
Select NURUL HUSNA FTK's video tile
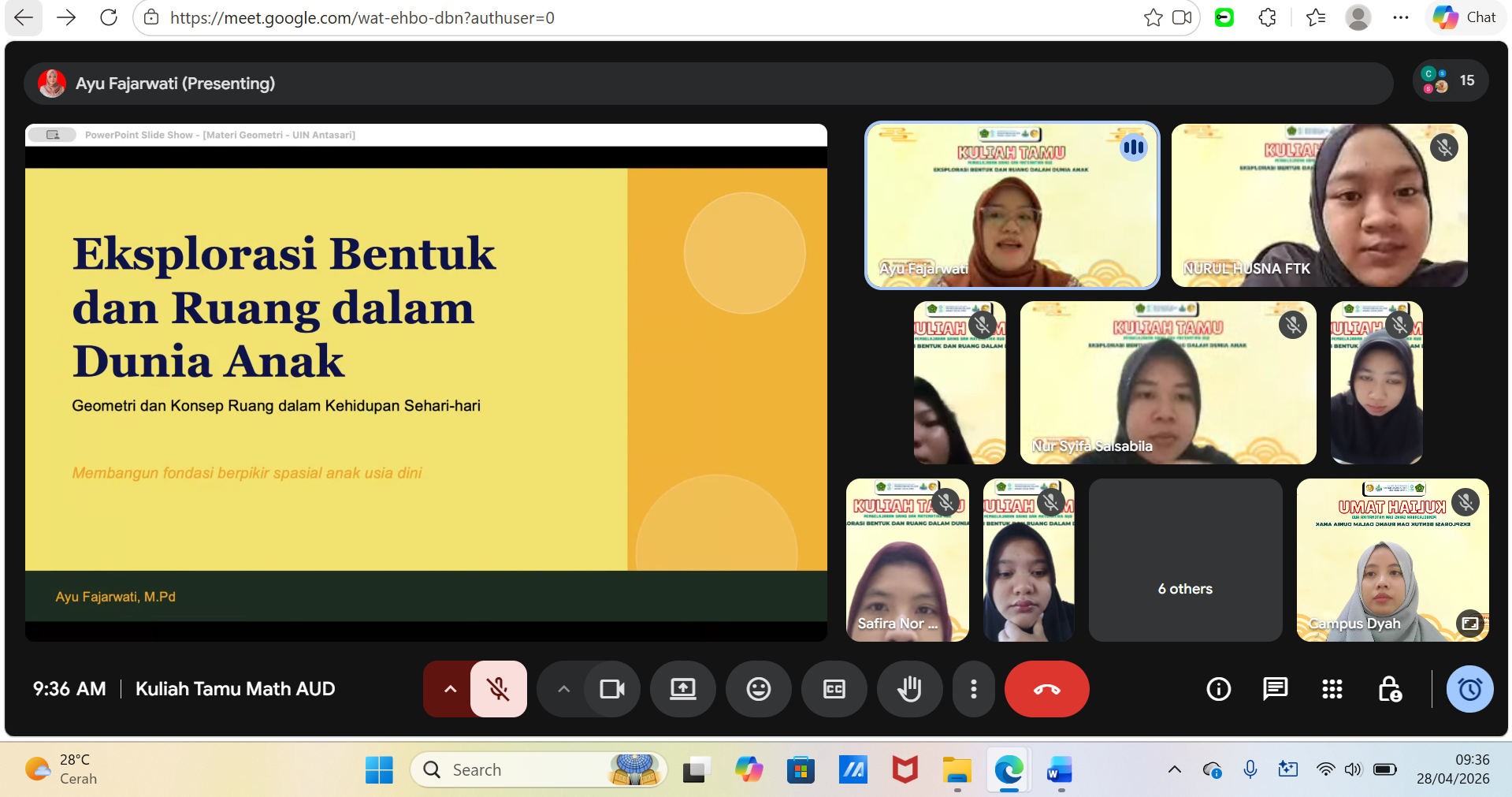click(x=1320, y=205)
